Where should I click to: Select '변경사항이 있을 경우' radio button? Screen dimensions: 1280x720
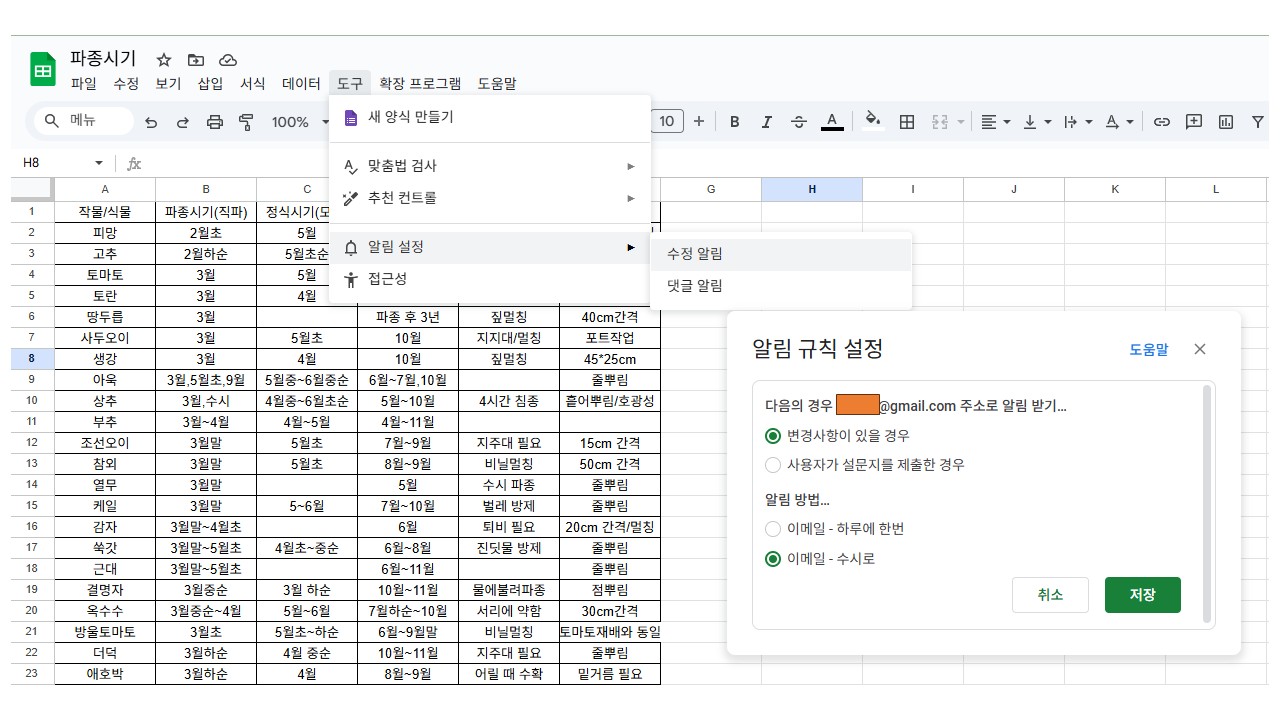tap(773, 436)
